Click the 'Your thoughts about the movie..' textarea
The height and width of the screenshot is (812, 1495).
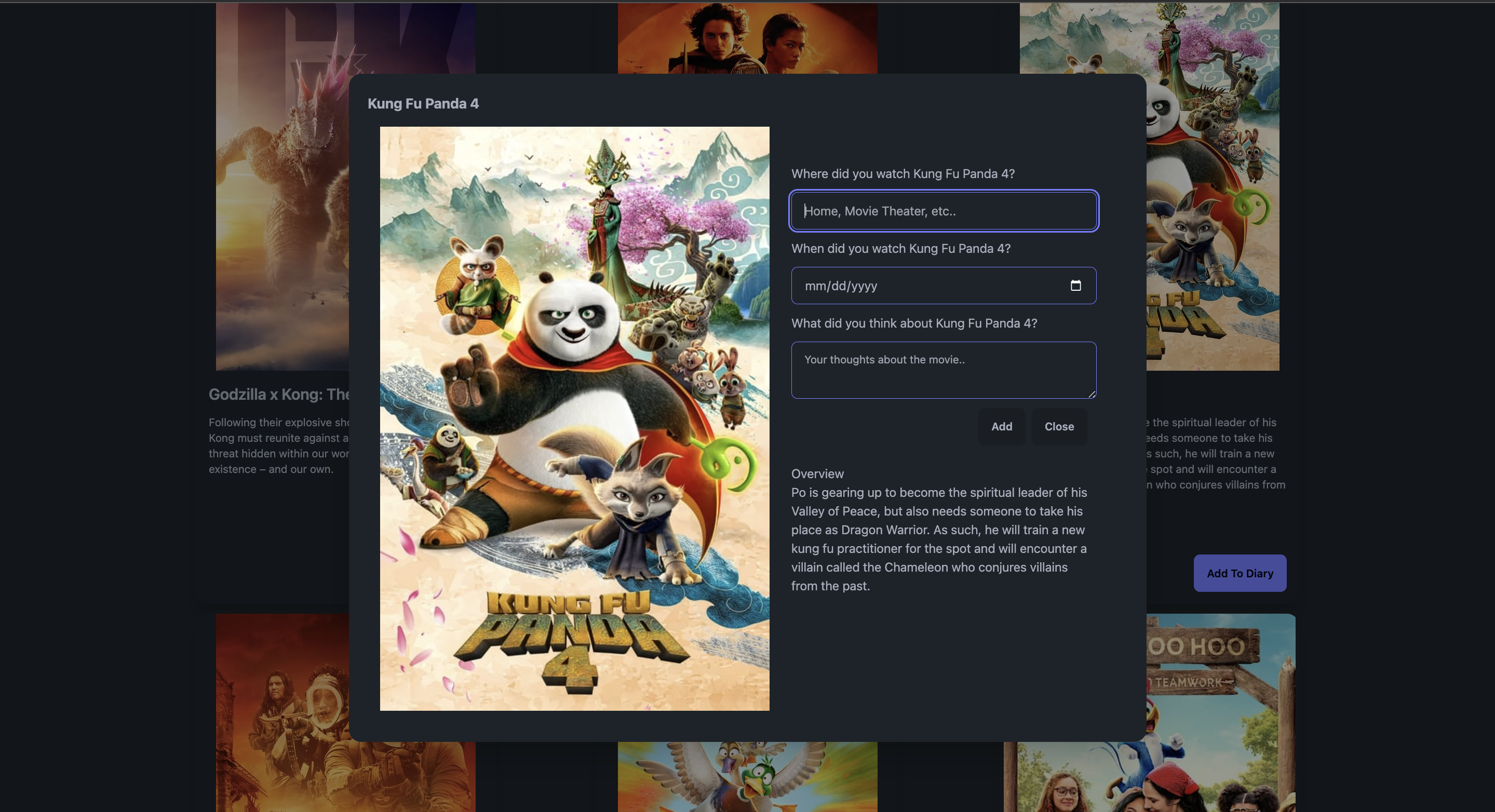coord(944,370)
